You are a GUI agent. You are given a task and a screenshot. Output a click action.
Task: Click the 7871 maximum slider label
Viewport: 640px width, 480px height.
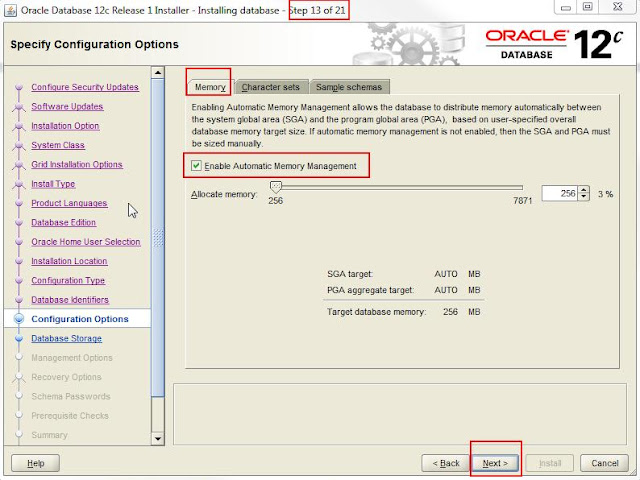(522, 201)
